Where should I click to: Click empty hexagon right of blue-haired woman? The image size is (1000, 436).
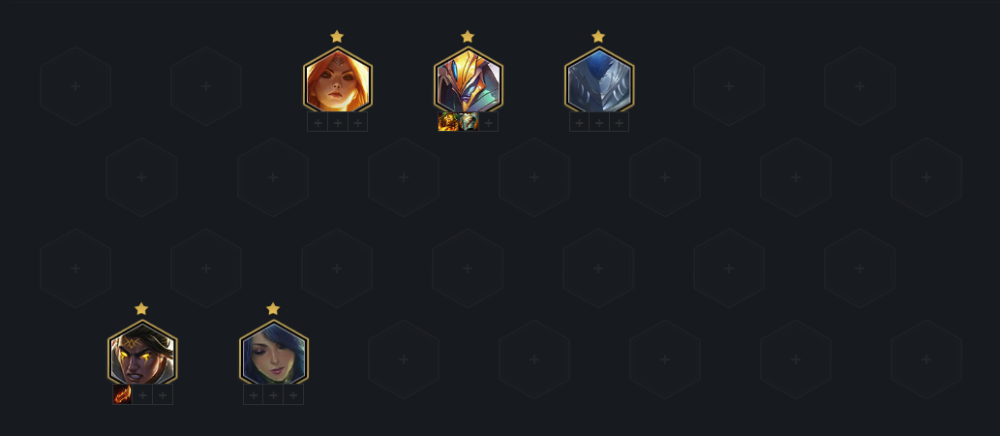(x=403, y=360)
